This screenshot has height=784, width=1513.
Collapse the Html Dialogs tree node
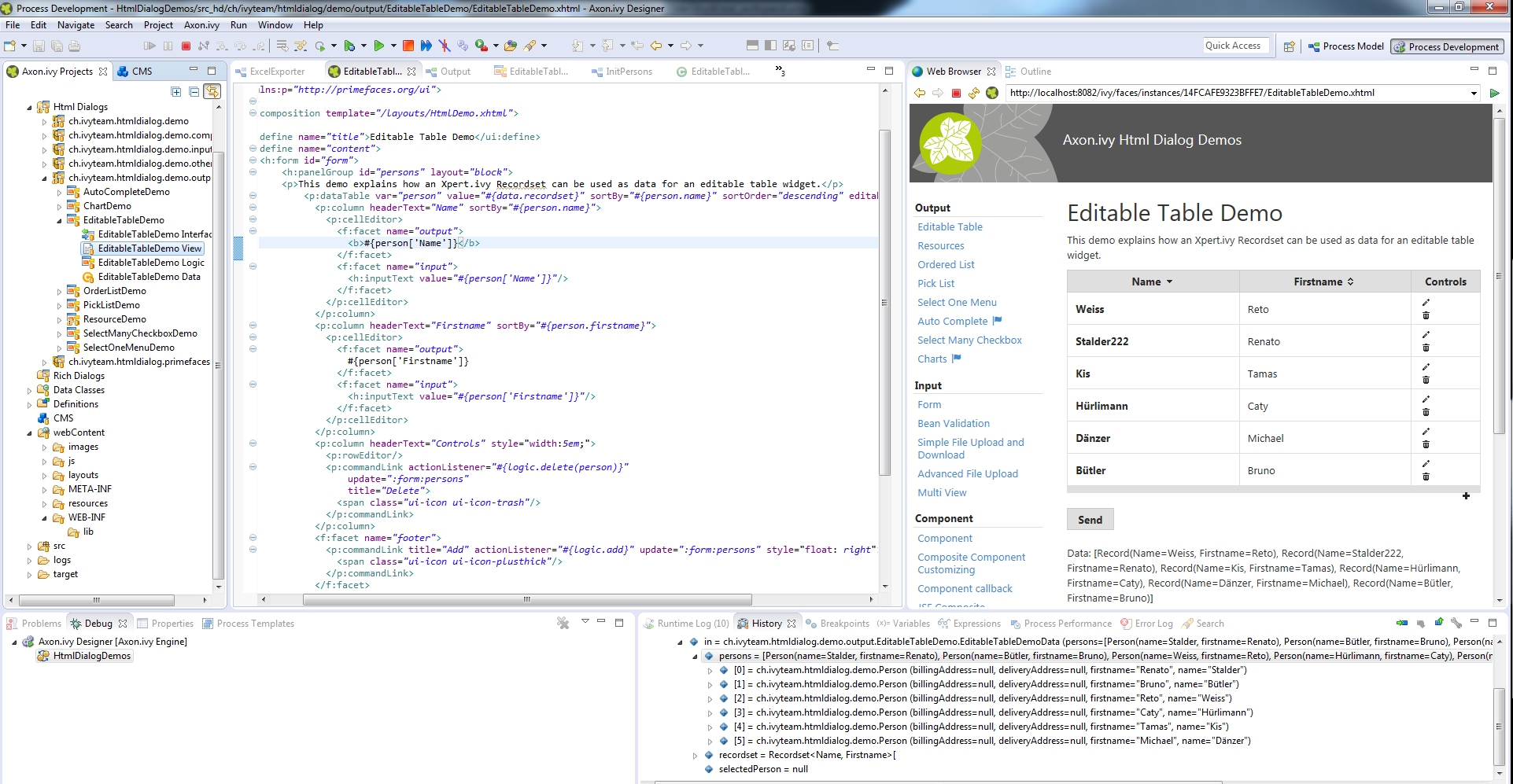[x=30, y=107]
